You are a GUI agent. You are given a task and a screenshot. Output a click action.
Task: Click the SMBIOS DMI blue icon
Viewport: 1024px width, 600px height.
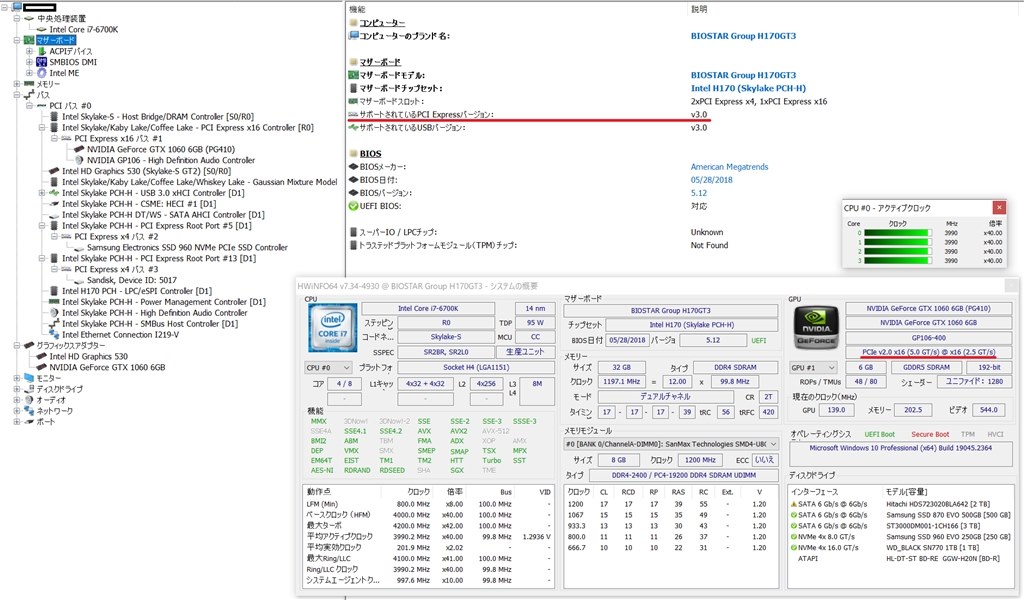coord(42,62)
